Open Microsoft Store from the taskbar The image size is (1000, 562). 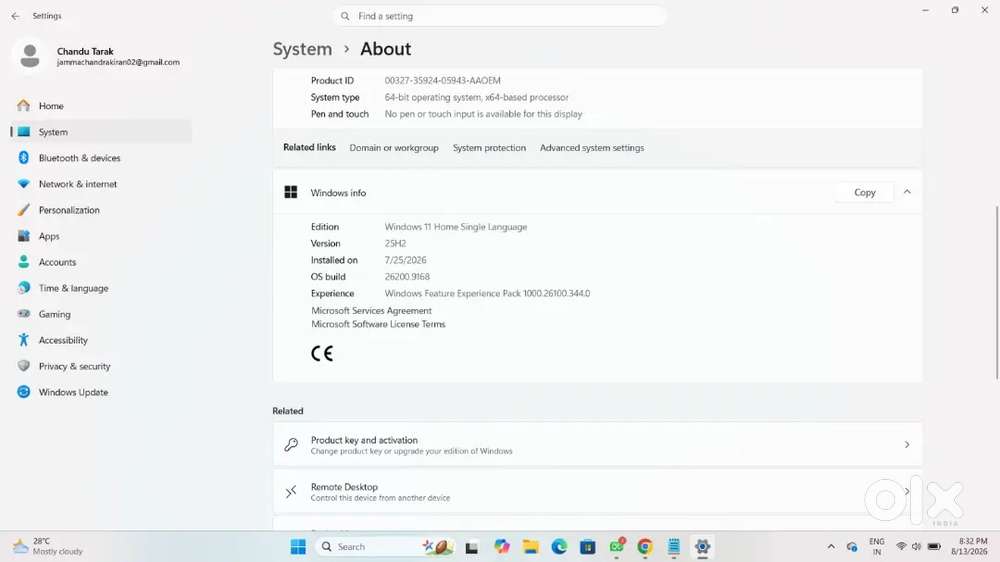(588, 547)
